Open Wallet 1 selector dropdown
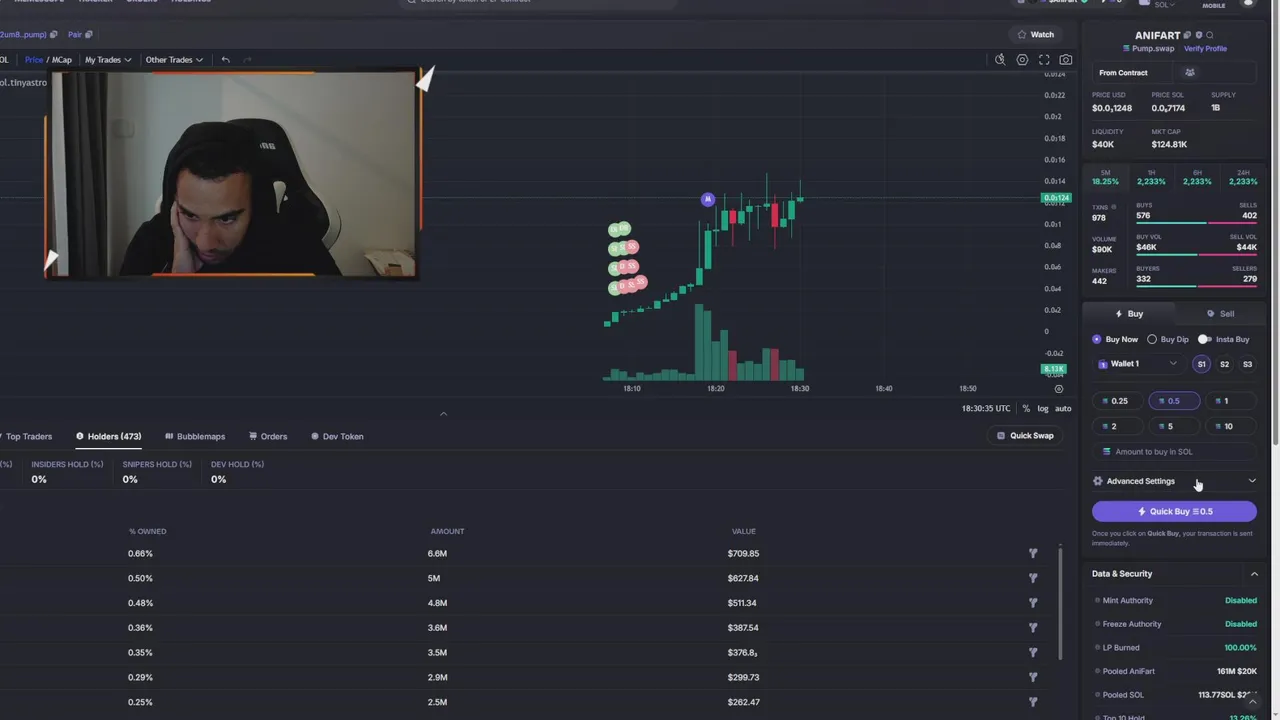The image size is (1280, 720). [1138, 364]
